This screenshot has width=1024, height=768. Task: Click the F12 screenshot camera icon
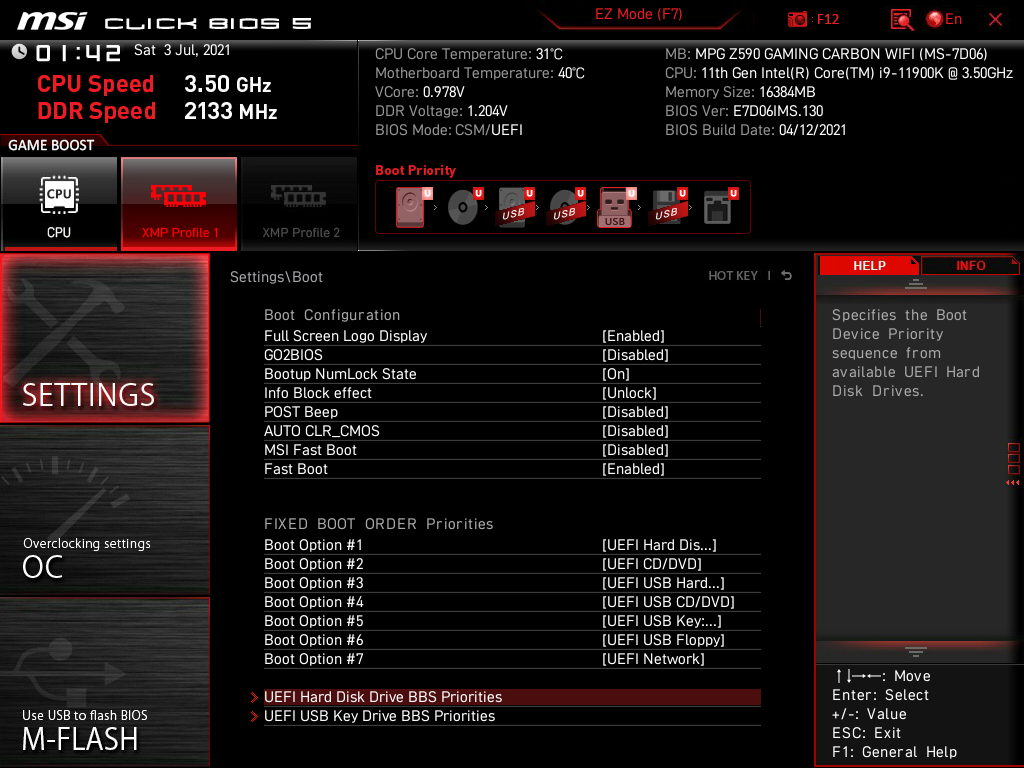[797, 20]
